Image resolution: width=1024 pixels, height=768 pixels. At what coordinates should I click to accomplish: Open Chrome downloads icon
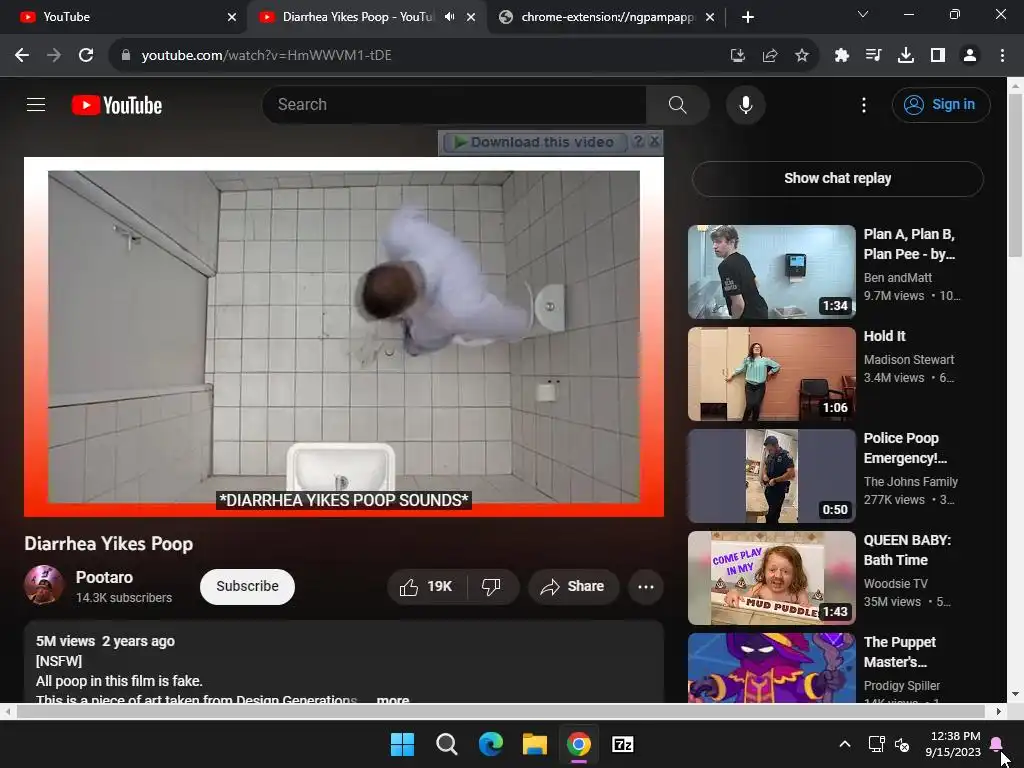[x=905, y=56]
